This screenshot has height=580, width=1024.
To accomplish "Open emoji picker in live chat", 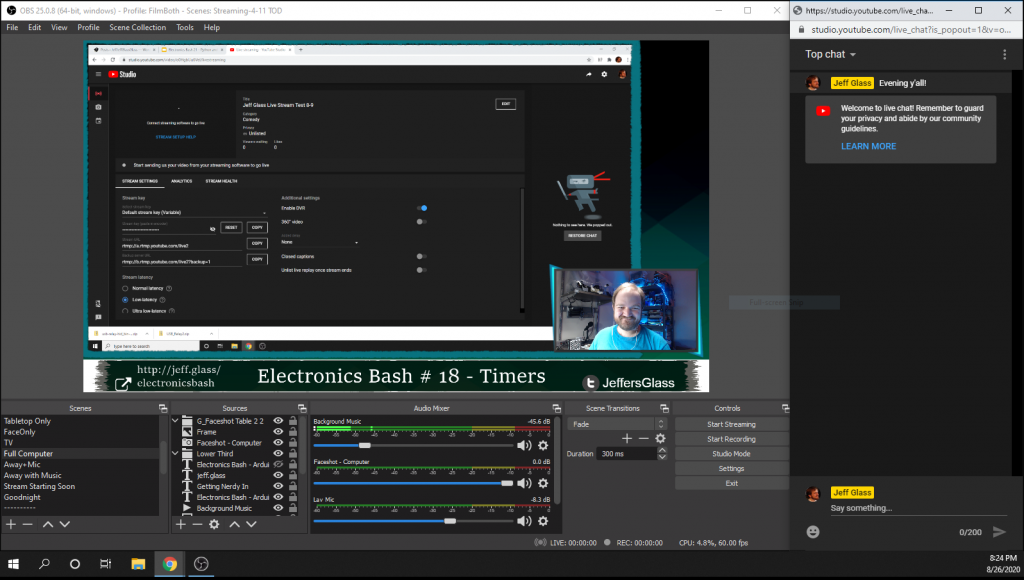I will pos(813,532).
